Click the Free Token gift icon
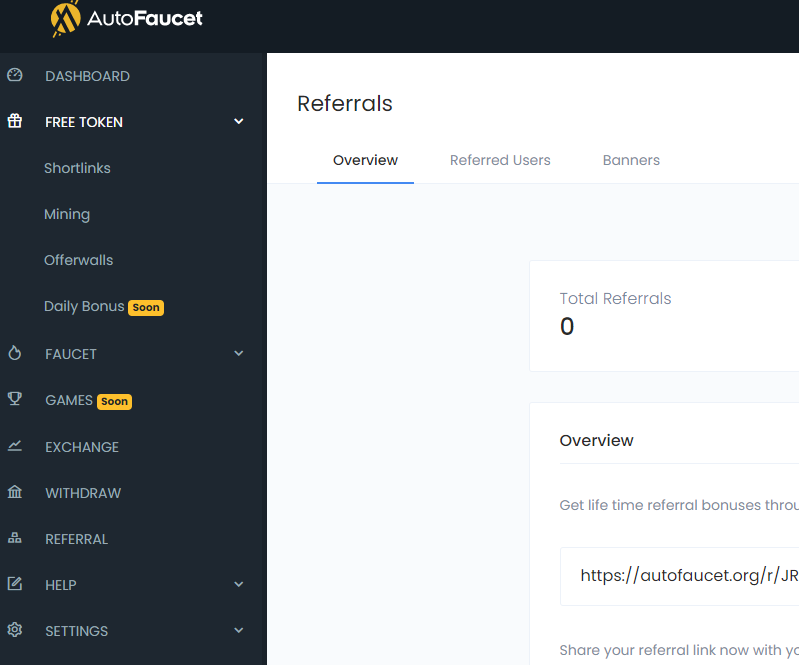The height and width of the screenshot is (665, 799). point(14,122)
